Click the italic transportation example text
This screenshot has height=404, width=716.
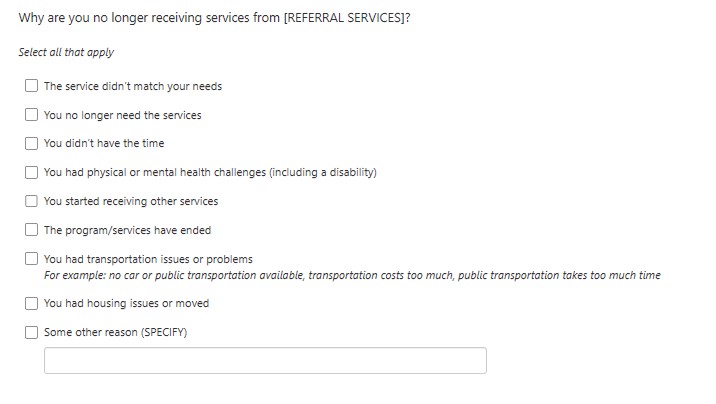click(352, 275)
